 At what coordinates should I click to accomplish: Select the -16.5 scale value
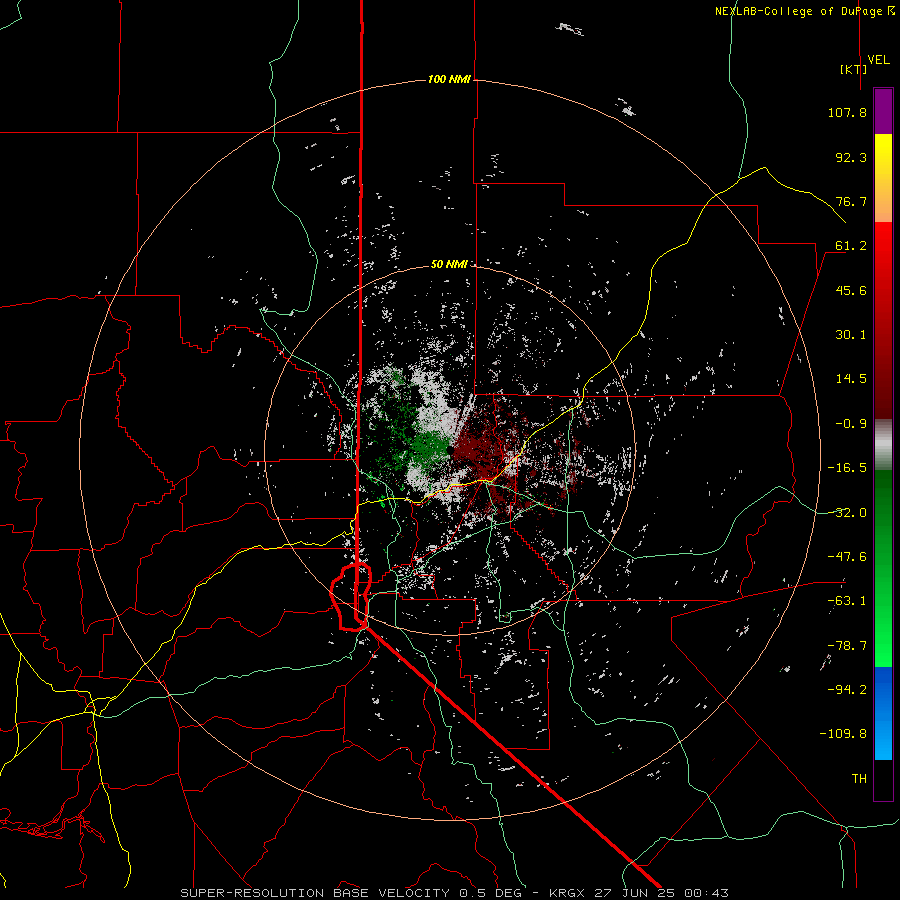click(x=847, y=468)
